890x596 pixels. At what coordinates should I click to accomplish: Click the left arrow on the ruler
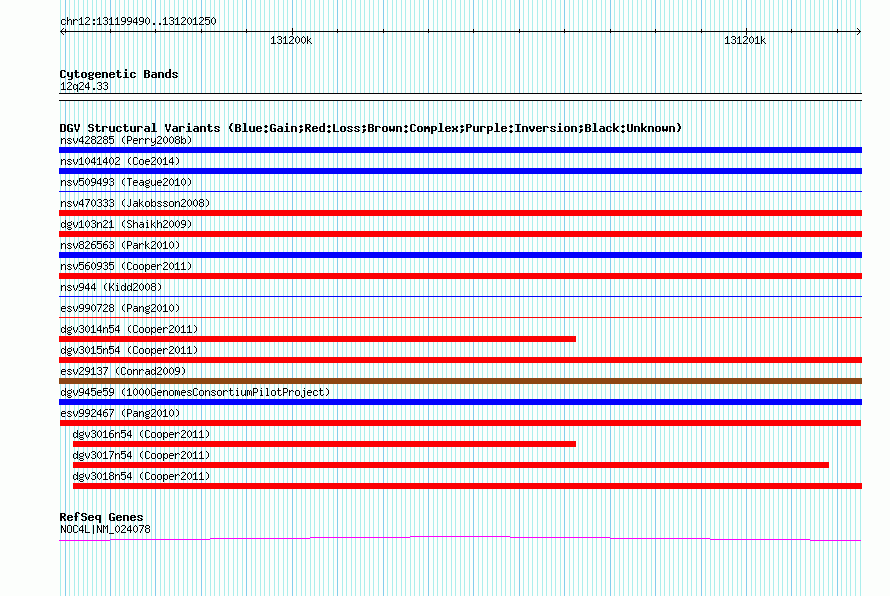pos(62,31)
